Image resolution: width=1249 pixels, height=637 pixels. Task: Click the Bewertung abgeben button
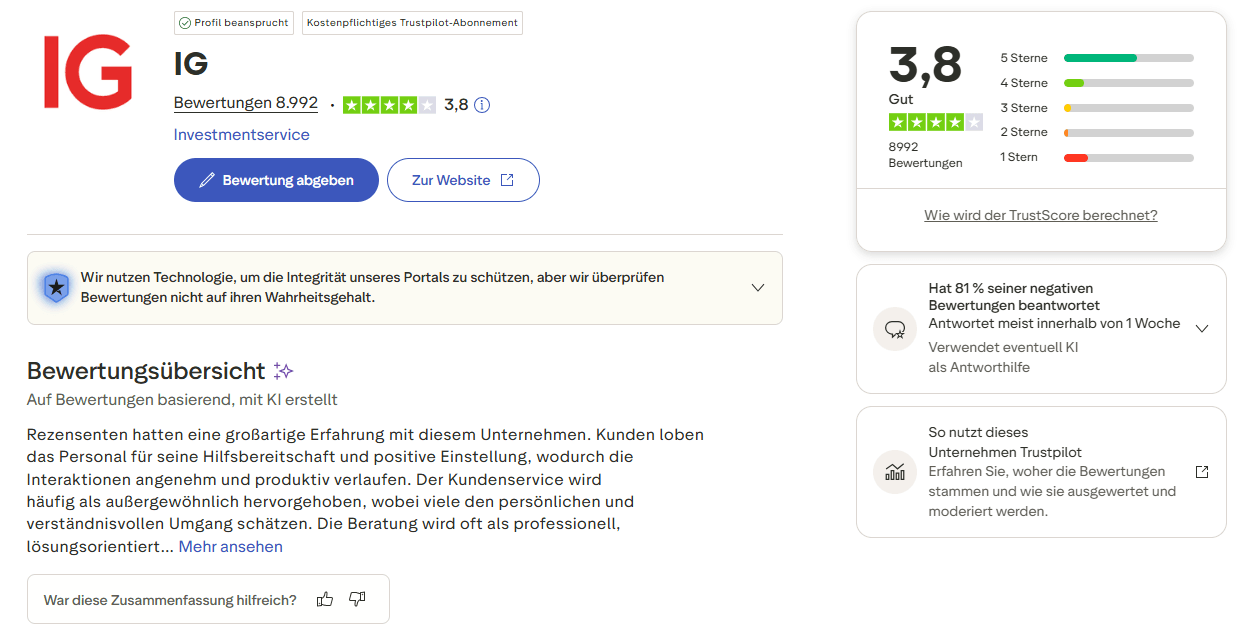click(x=276, y=179)
